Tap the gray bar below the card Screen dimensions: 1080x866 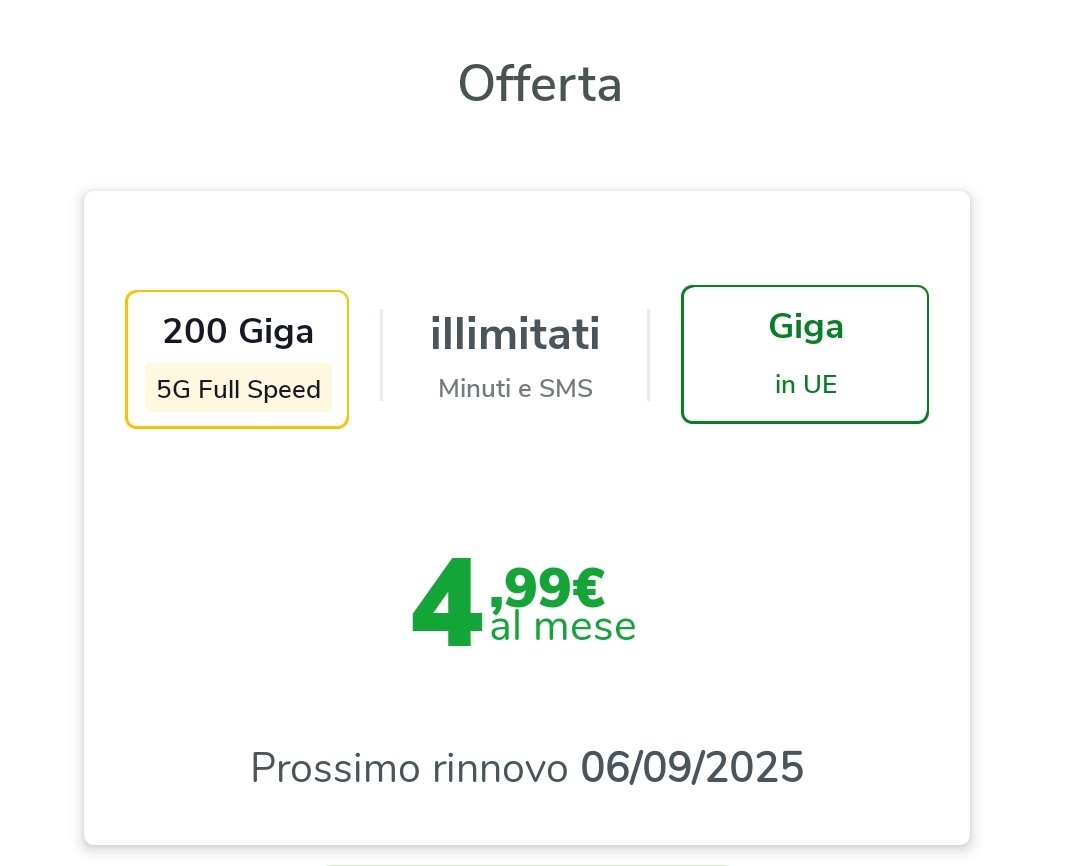tap(527, 863)
